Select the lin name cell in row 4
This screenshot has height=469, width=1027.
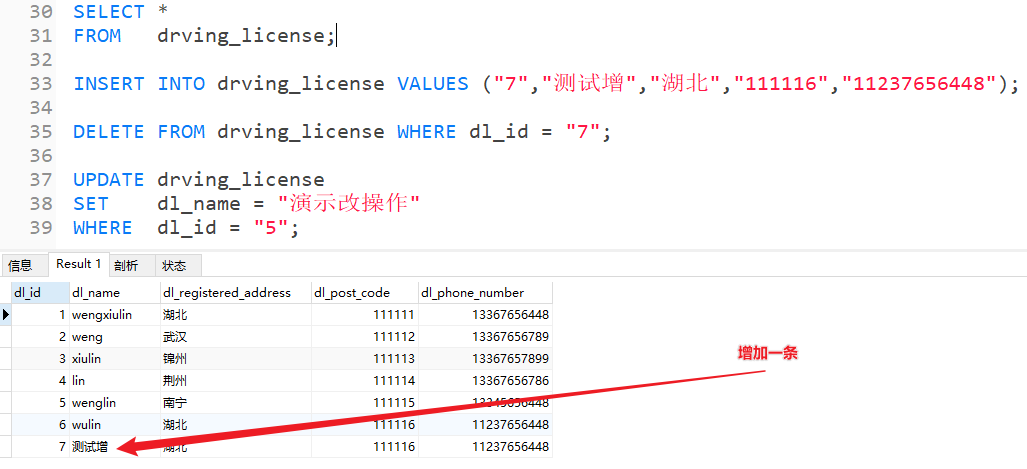[115, 381]
